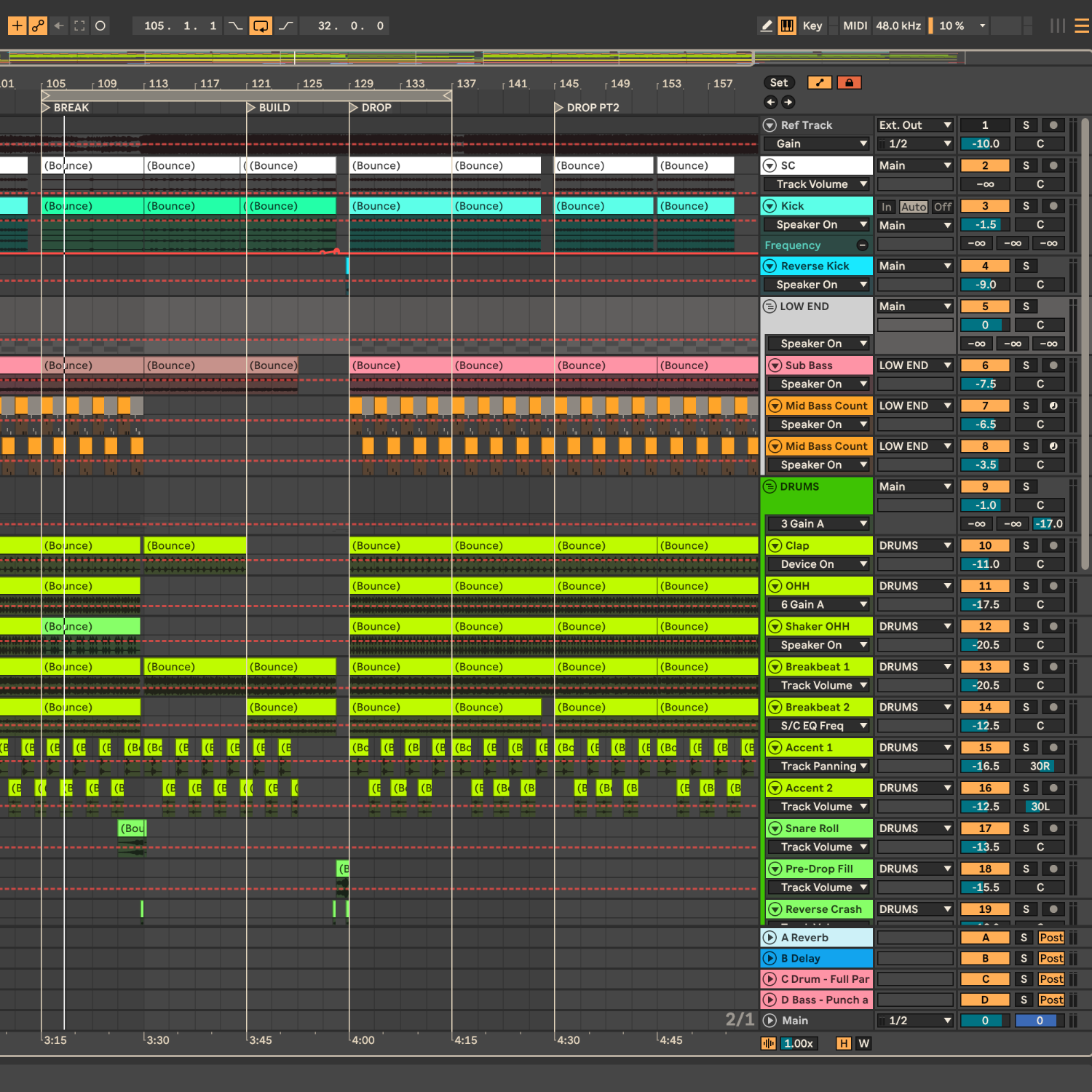Toggle Automation Mode icon next to Set
The image size is (1092, 1092).
tap(820, 83)
